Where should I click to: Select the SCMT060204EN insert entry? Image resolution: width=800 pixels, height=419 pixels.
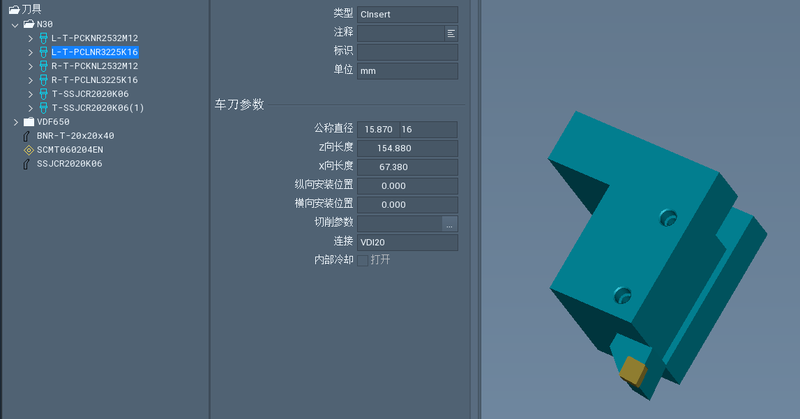70,150
